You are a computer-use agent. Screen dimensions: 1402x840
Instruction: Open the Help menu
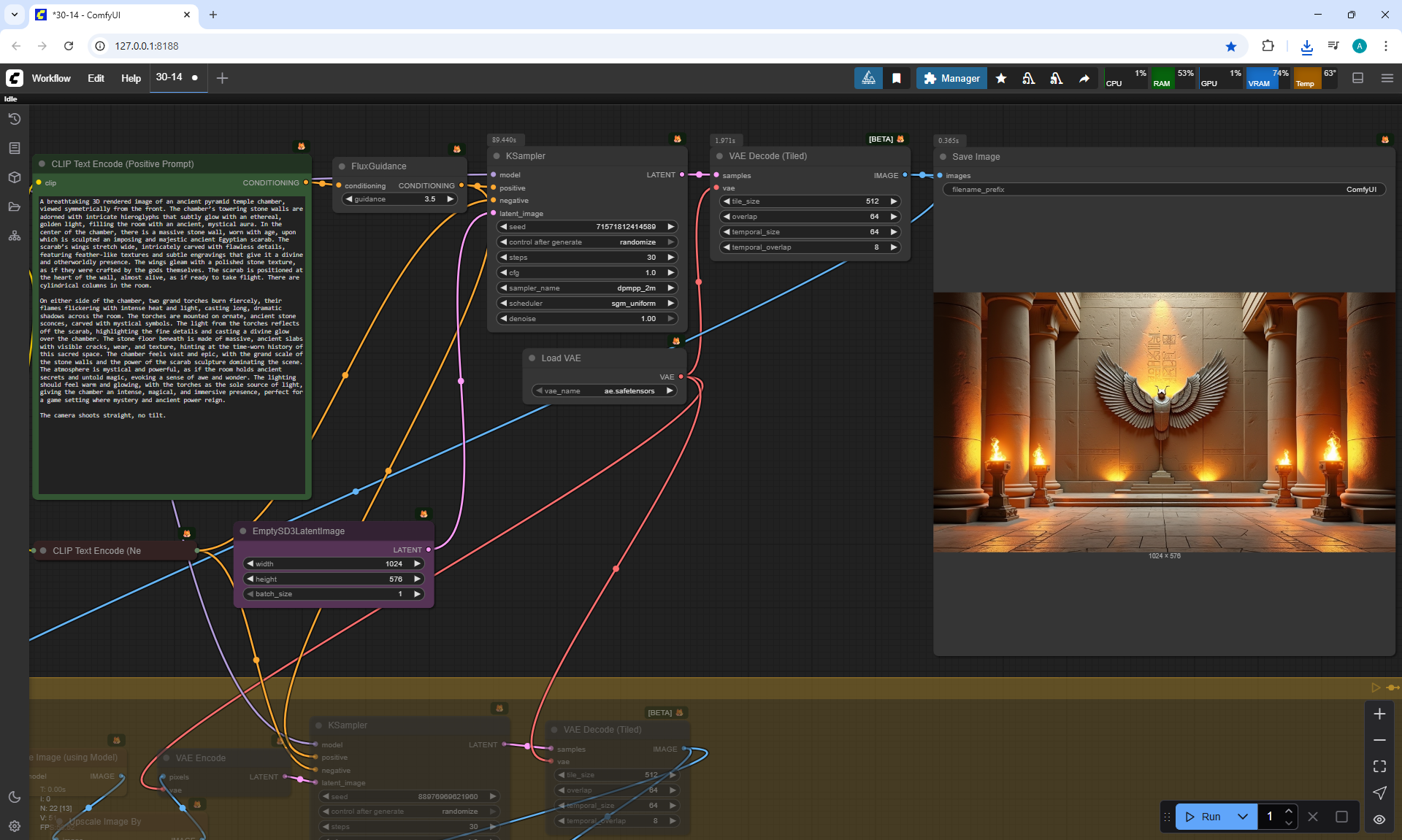pos(131,78)
